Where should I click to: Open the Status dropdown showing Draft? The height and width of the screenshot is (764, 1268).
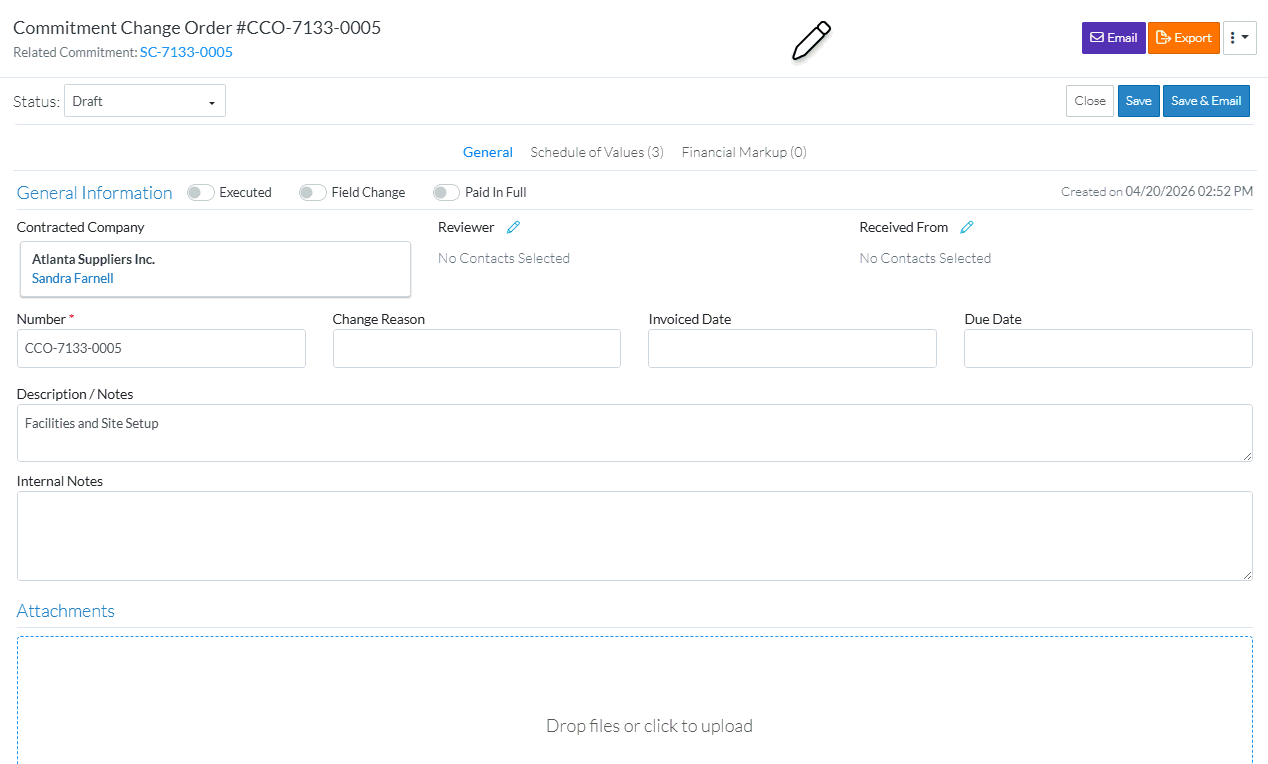click(x=145, y=101)
